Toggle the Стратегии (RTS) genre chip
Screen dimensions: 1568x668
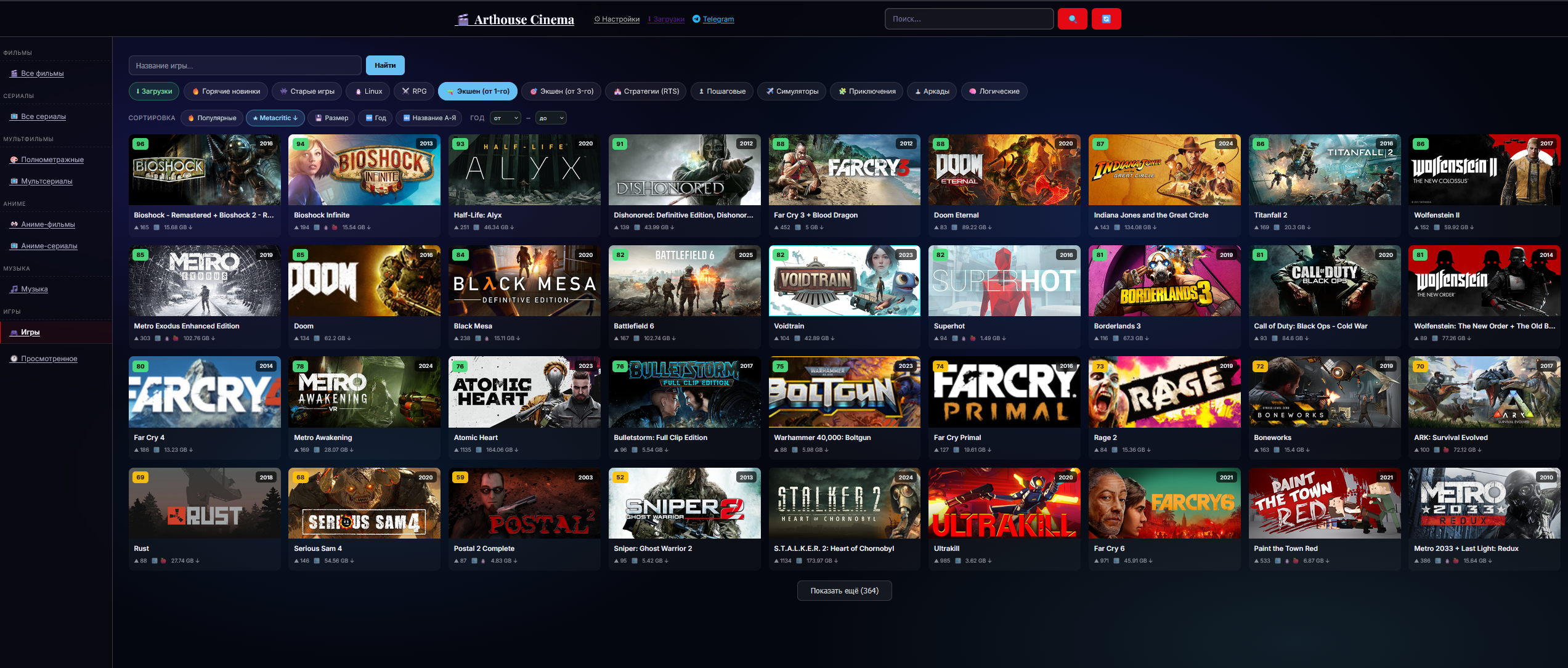646,91
